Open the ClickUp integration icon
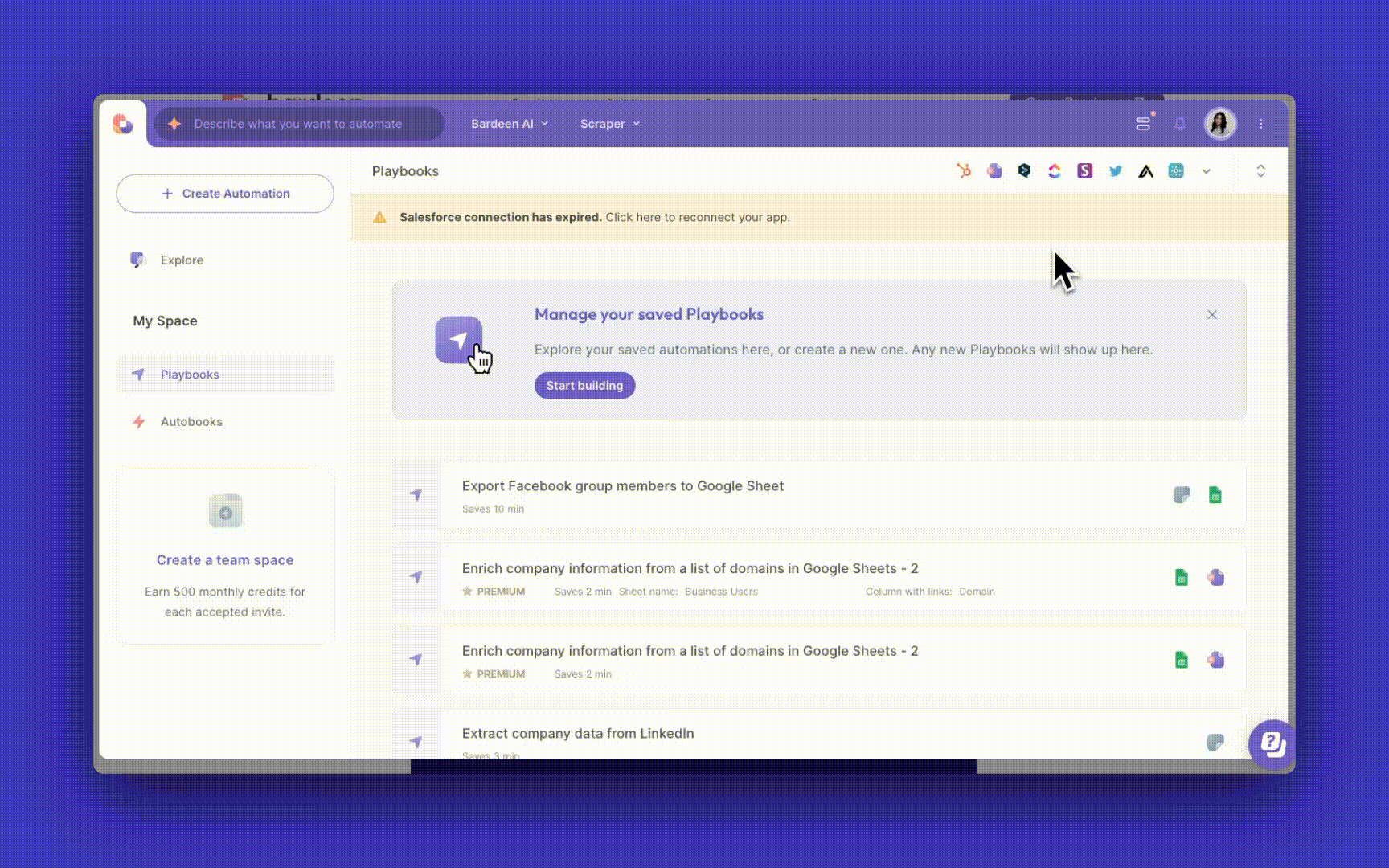This screenshot has height=868, width=1389. pyautogui.click(x=1055, y=170)
